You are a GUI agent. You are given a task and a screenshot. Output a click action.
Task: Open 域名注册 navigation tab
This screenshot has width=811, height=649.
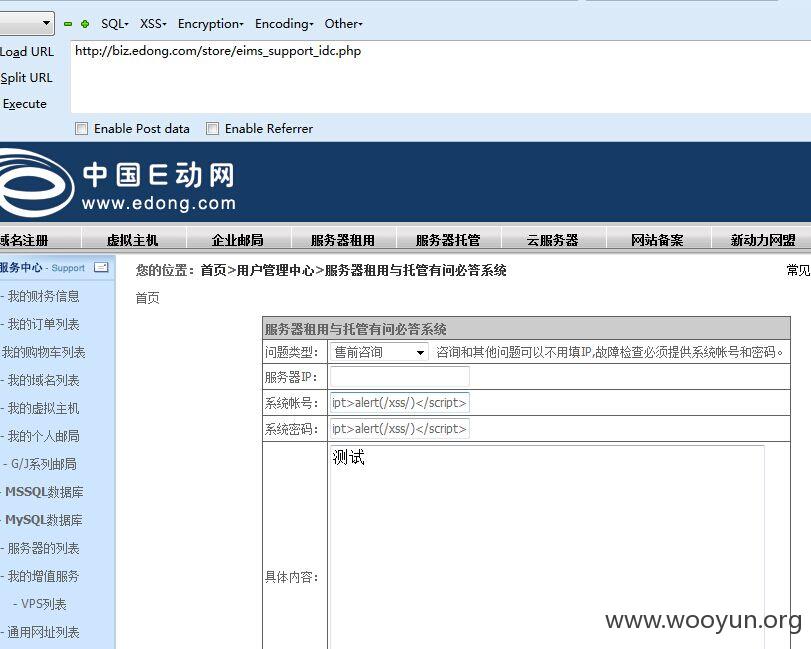(24, 240)
